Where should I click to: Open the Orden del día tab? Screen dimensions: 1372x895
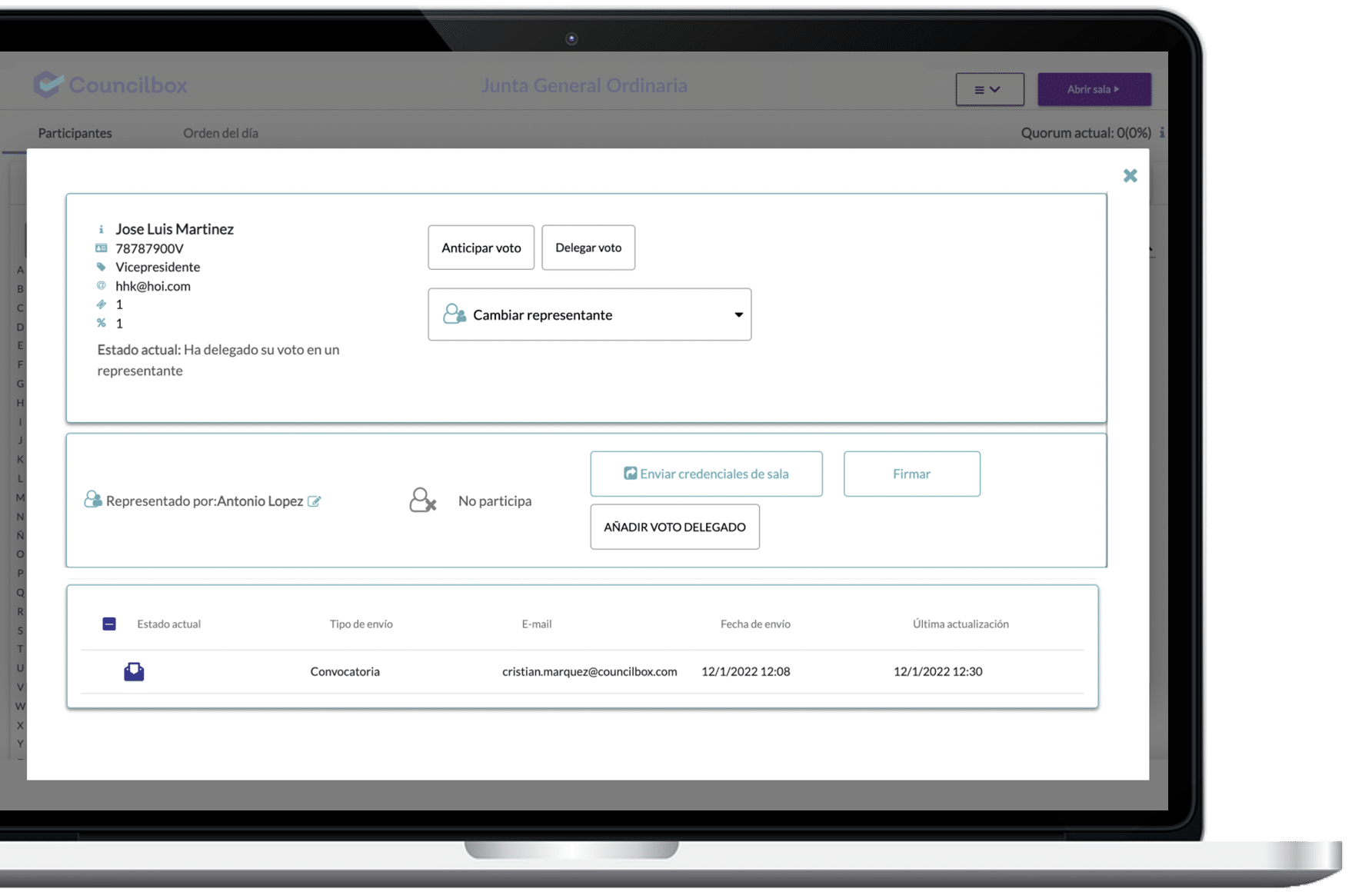click(221, 133)
